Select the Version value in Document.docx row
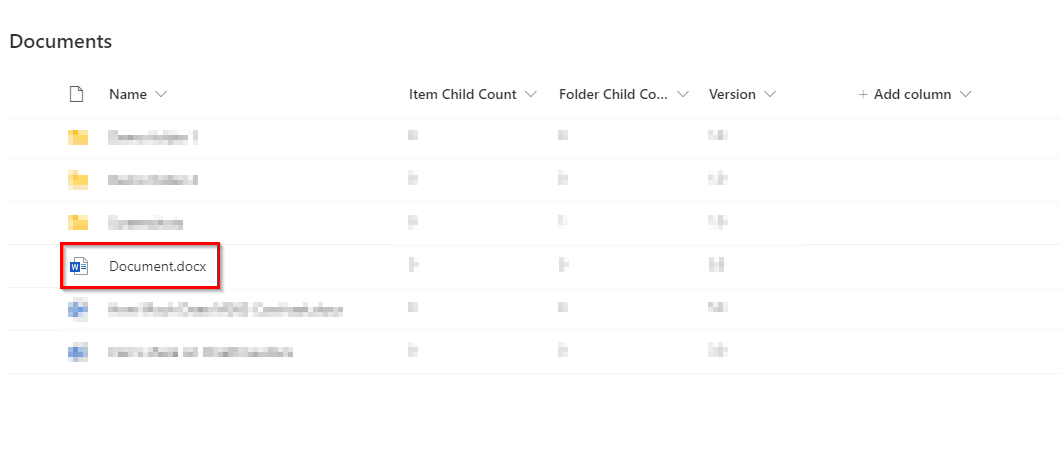 (716, 266)
